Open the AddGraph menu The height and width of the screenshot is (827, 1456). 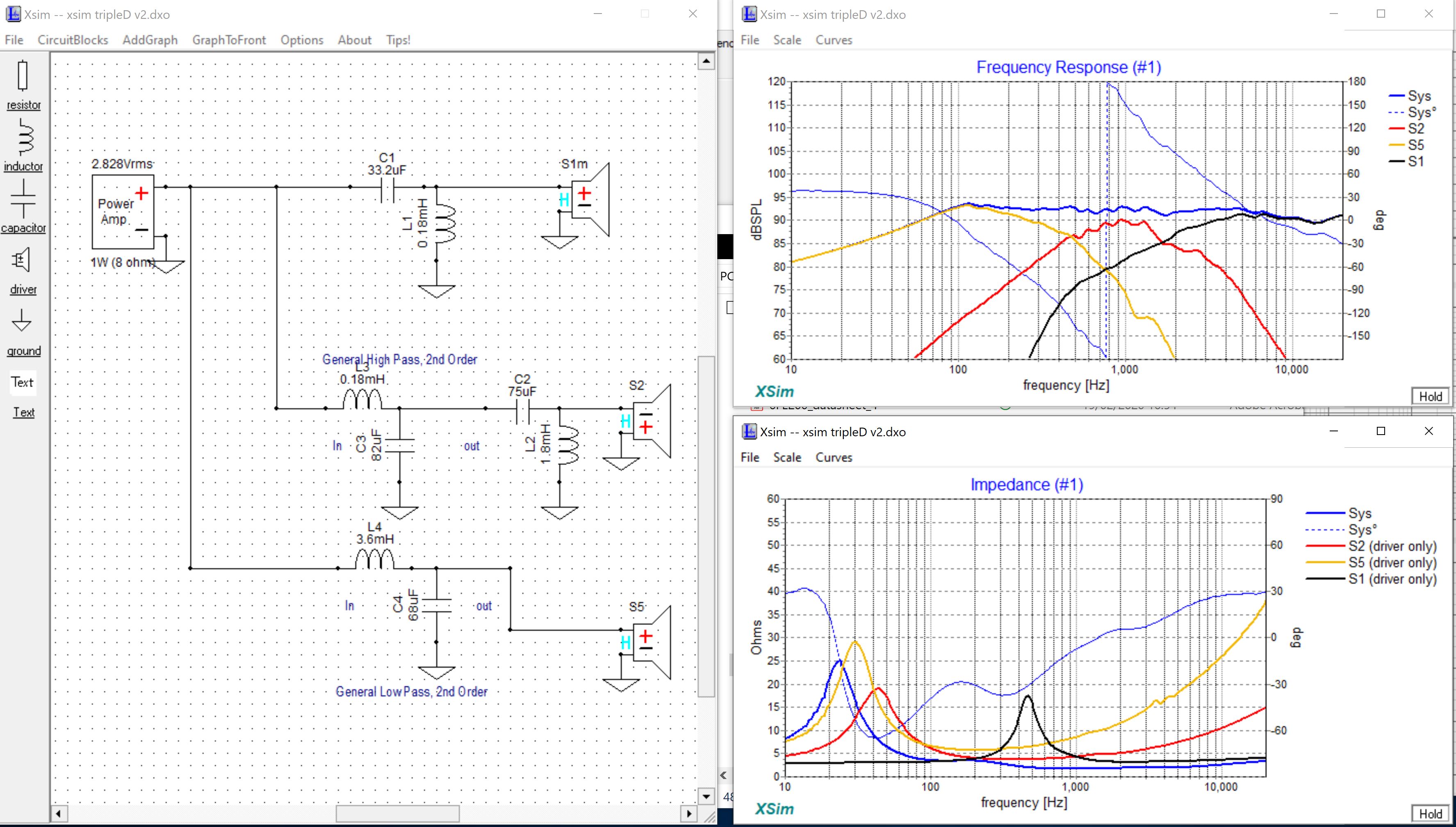tap(150, 40)
